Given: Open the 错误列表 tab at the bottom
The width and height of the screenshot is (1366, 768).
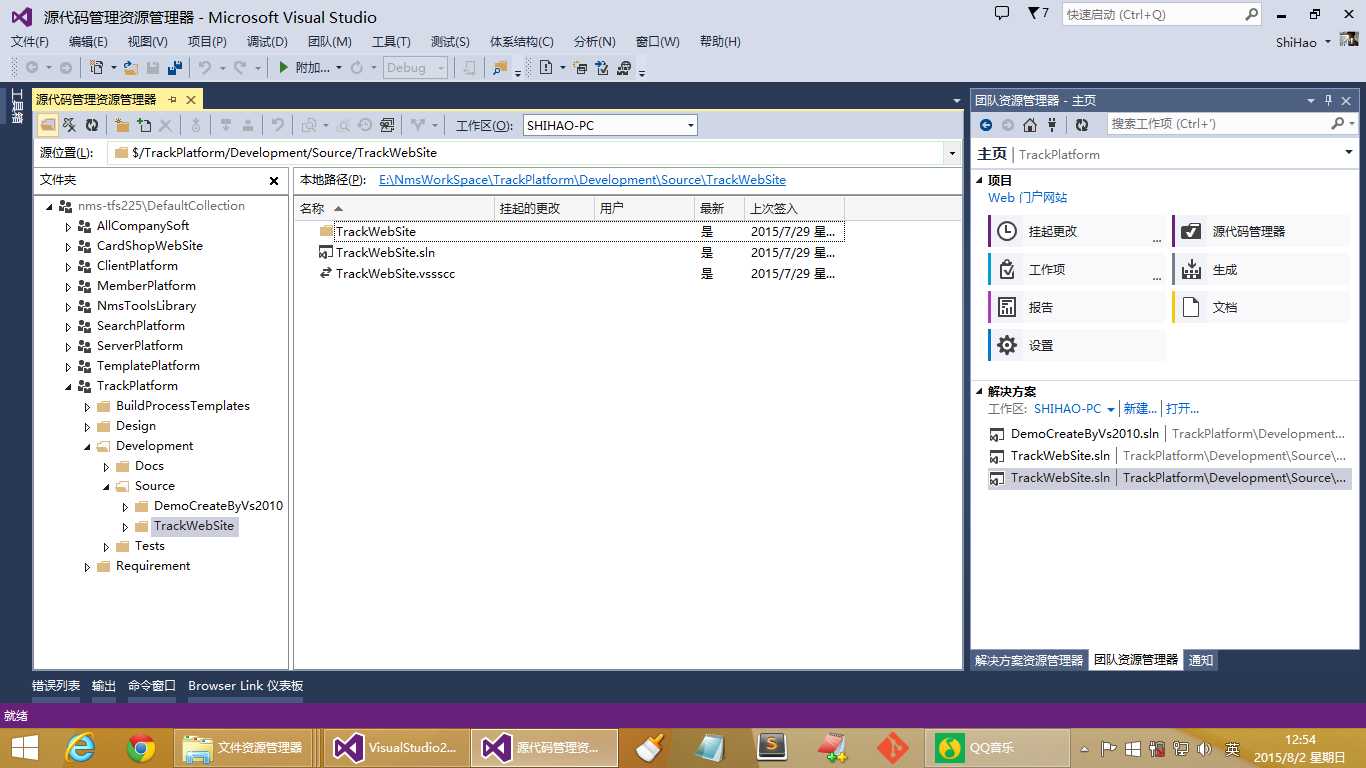Looking at the screenshot, I should (56, 686).
